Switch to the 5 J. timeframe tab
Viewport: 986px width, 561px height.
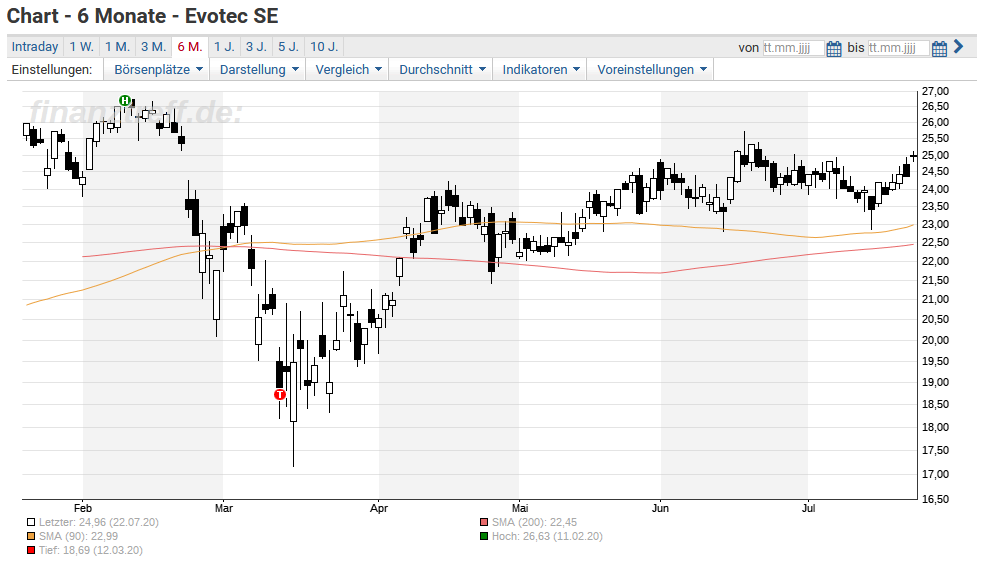coord(289,47)
